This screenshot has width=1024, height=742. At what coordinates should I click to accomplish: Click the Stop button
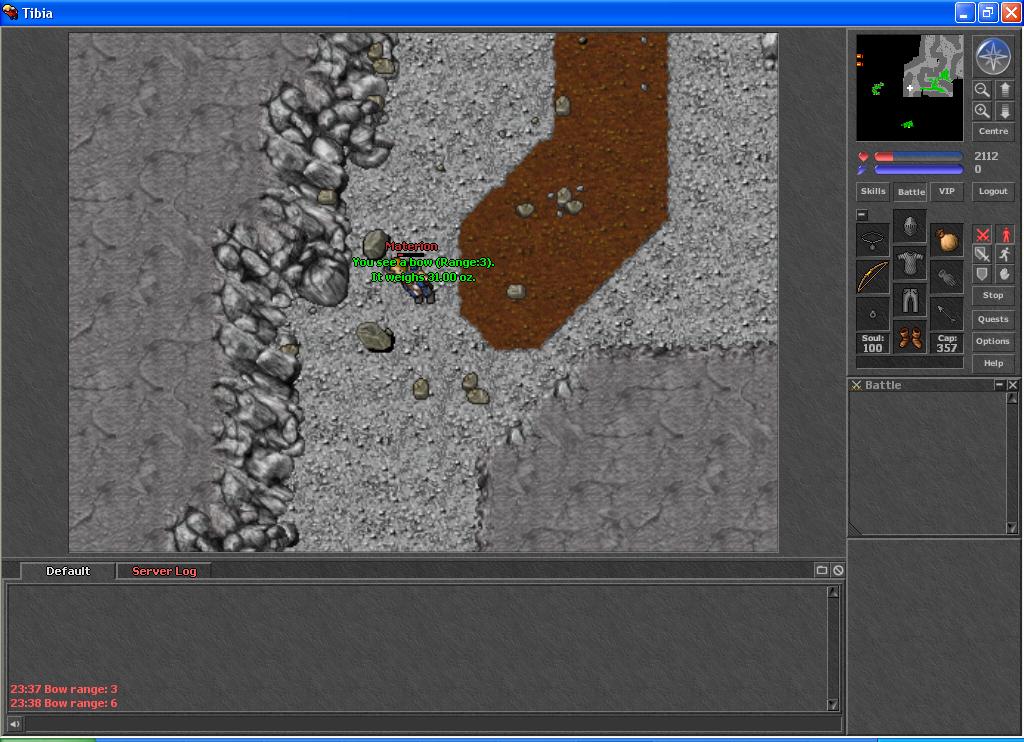[x=993, y=295]
